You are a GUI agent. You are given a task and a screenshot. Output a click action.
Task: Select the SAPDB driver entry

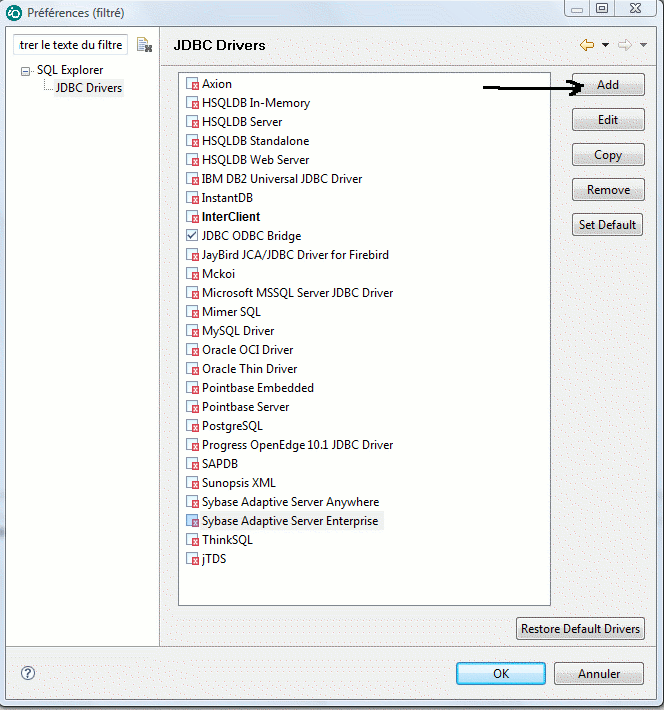point(220,464)
